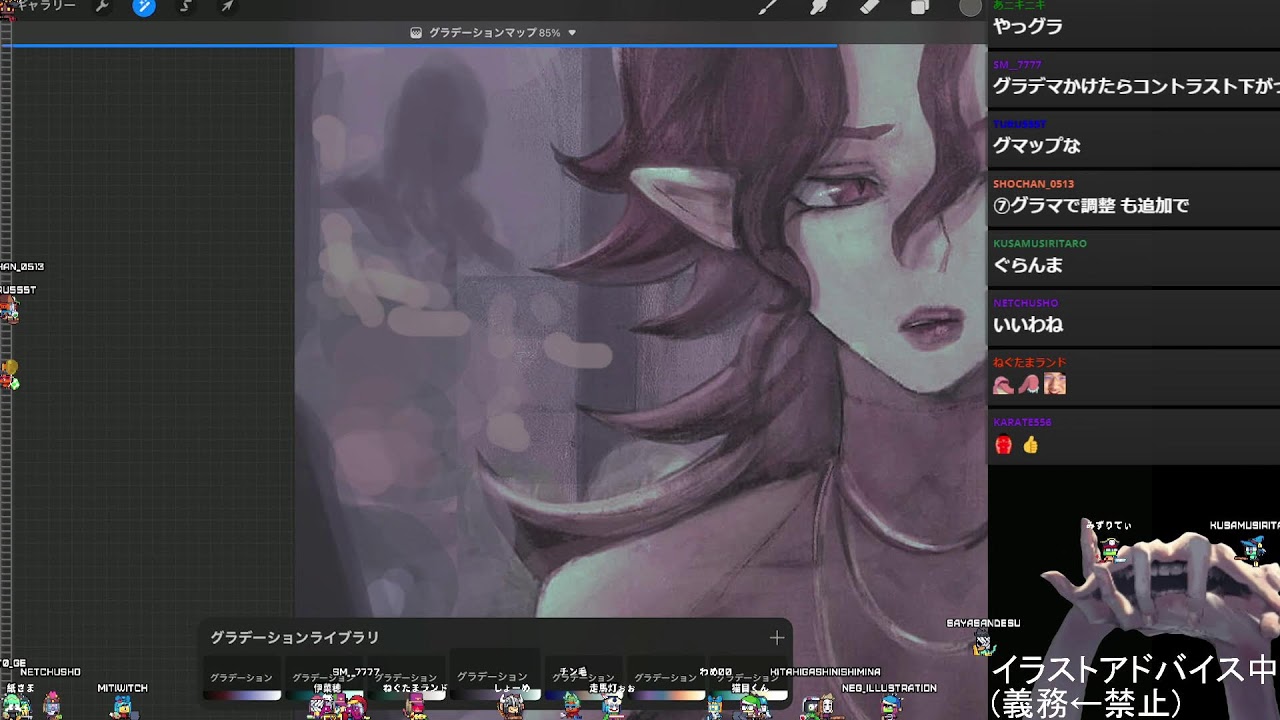Click chat message ⑦グラマで調整 も追加で
Viewport: 1280px width, 720px height.
[x=1091, y=206]
